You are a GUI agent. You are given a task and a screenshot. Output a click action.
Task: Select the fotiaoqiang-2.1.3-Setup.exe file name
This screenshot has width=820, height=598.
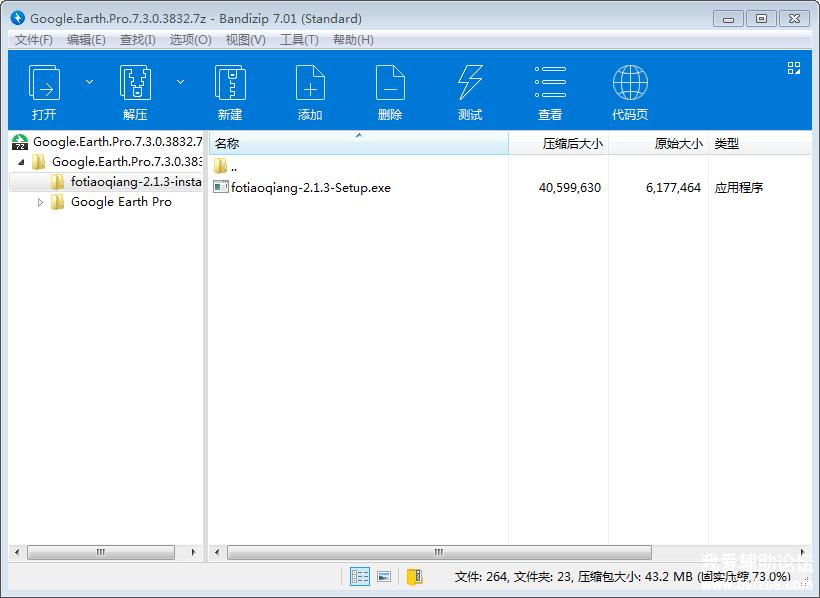click(x=311, y=188)
